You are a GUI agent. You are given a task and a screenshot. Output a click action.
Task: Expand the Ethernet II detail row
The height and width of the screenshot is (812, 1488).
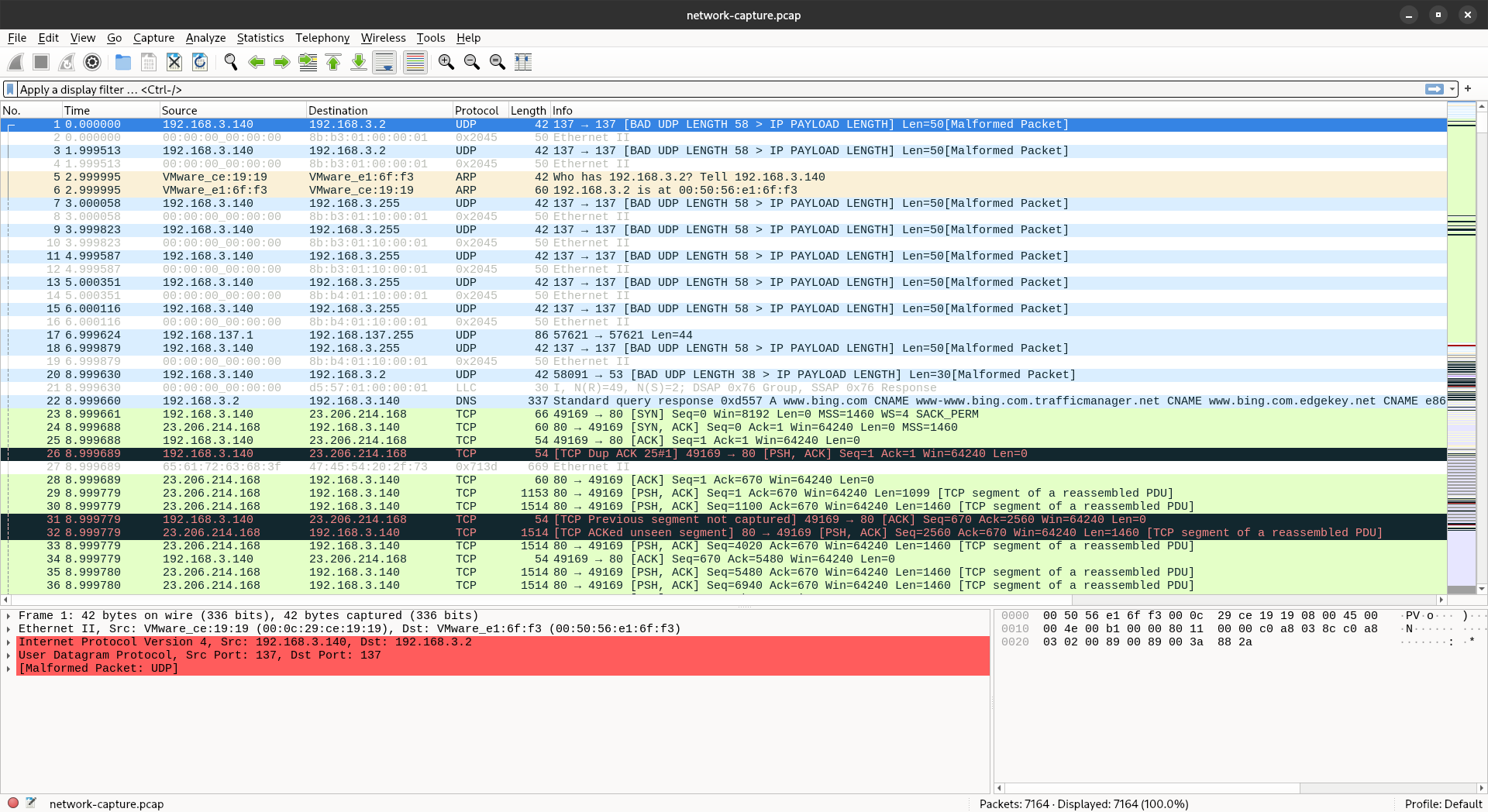coord(9,629)
